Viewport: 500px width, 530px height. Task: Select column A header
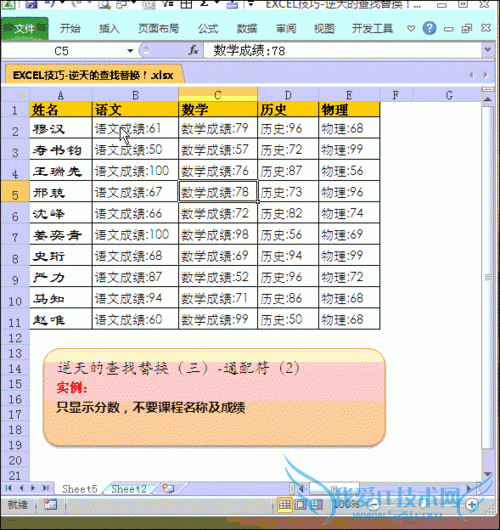point(61,95)
